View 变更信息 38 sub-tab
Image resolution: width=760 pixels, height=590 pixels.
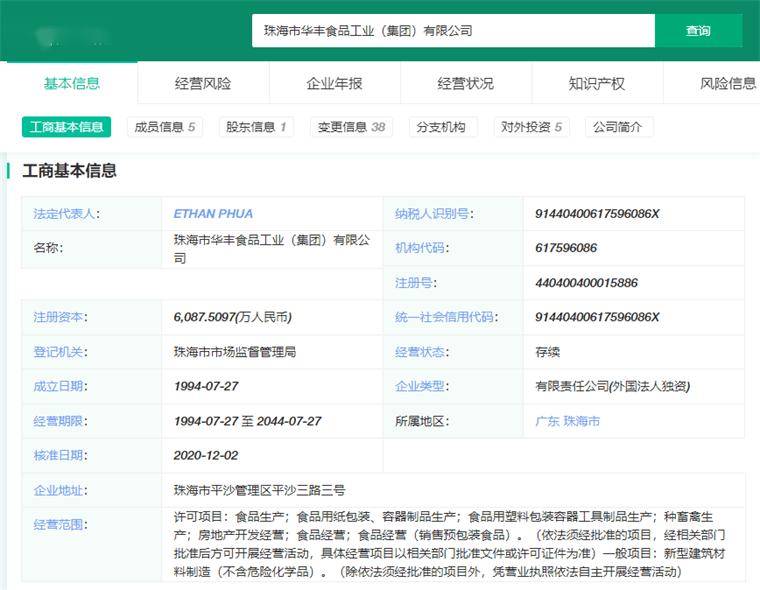point(351,127)
